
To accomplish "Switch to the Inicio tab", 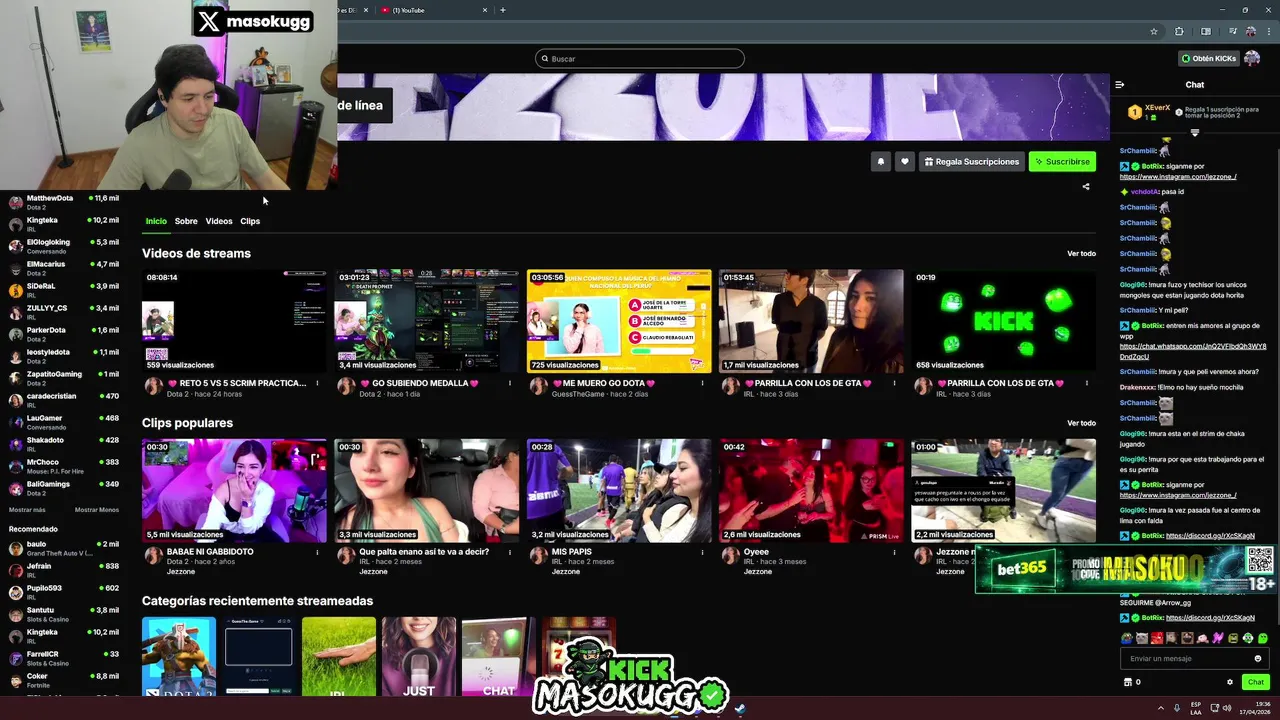I will pos(156,221).
